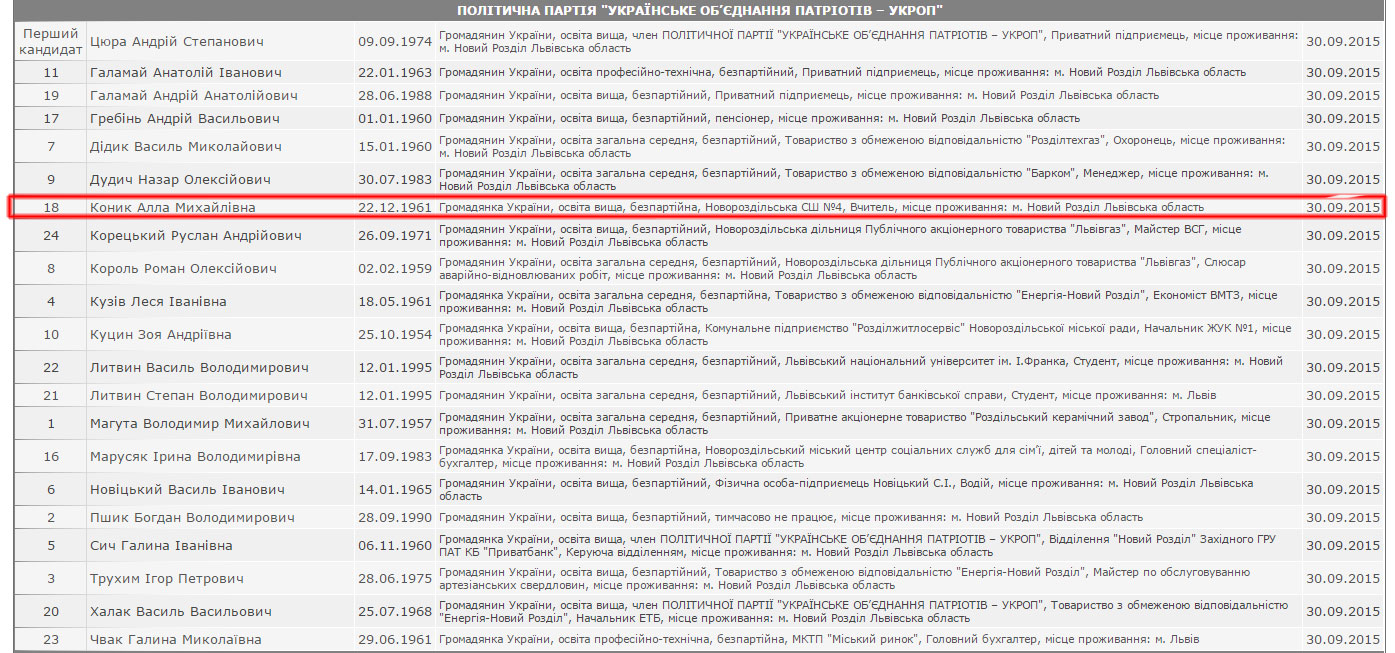Screen dimensions: 1395x653
Task: Select candidate Марусяк Ірина Володимирівна
Action: [195, 457]
